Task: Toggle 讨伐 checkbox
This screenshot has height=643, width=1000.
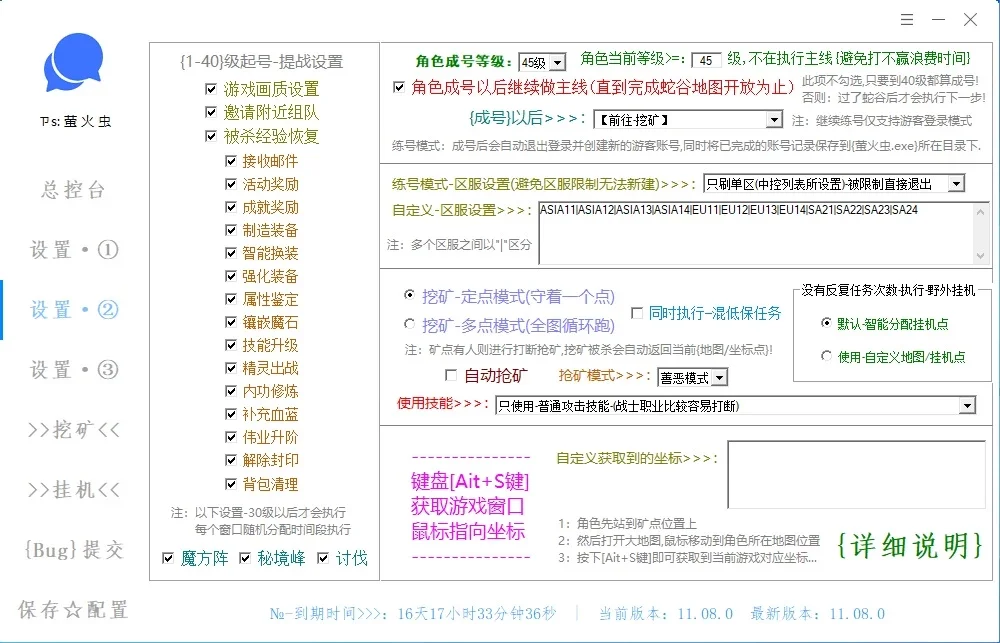Action: (323, 558)
